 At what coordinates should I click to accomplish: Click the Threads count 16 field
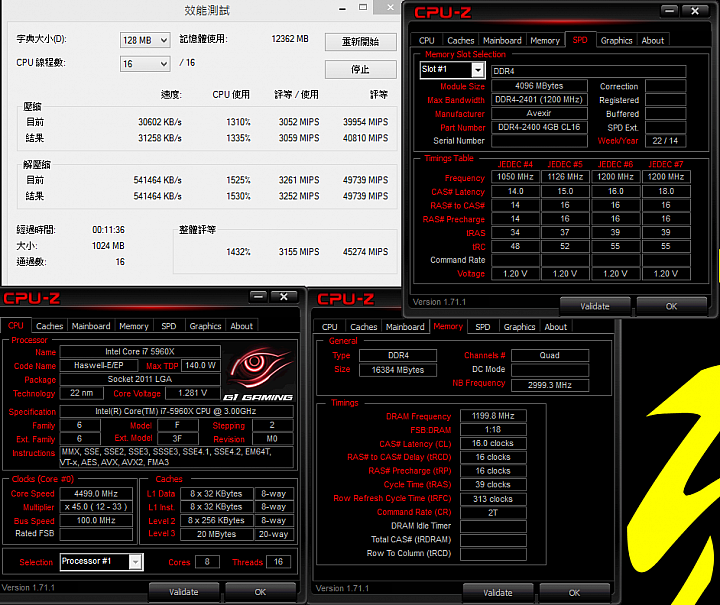(x=278, y=562)
